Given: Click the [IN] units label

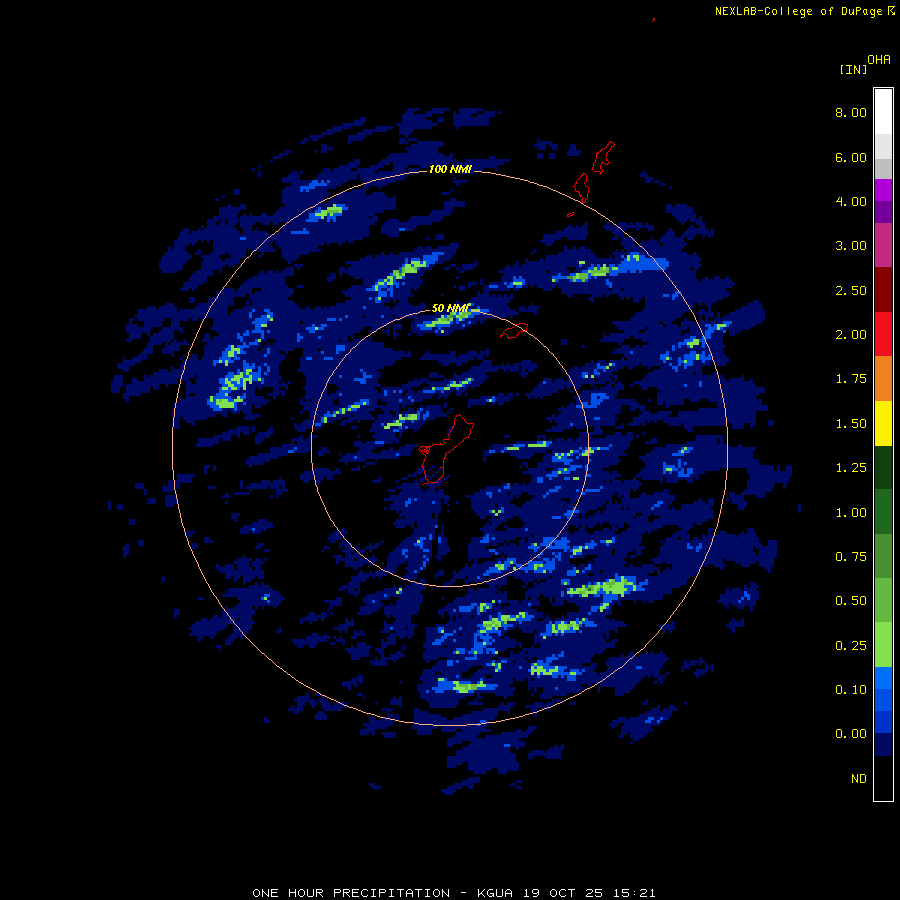Looking at the screenshot, I should 853,69.
